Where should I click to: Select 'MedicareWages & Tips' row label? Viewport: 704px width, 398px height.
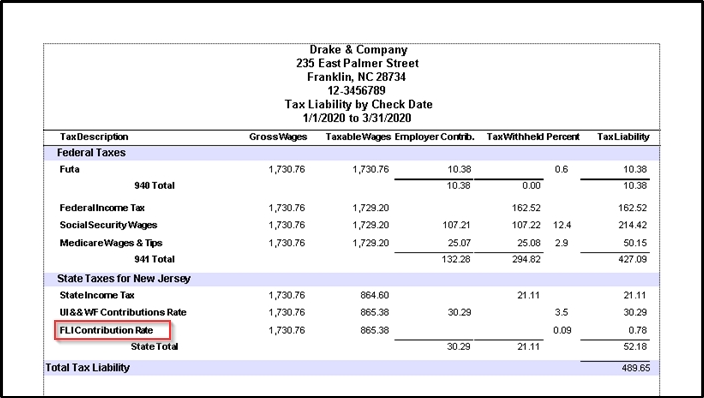(111, 243)
